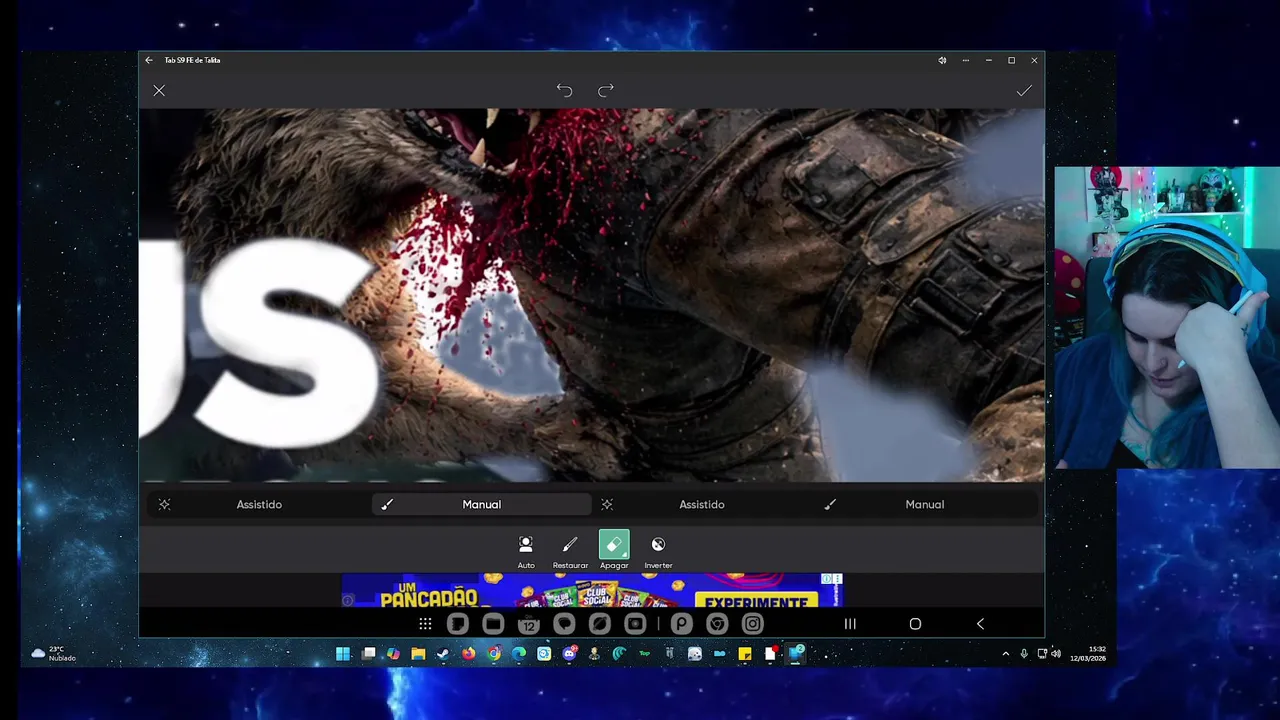The width and height of the screenshot is (1280, 720).
Task: Open the Calendar app in the tablet dock
Action: (529, 624)
